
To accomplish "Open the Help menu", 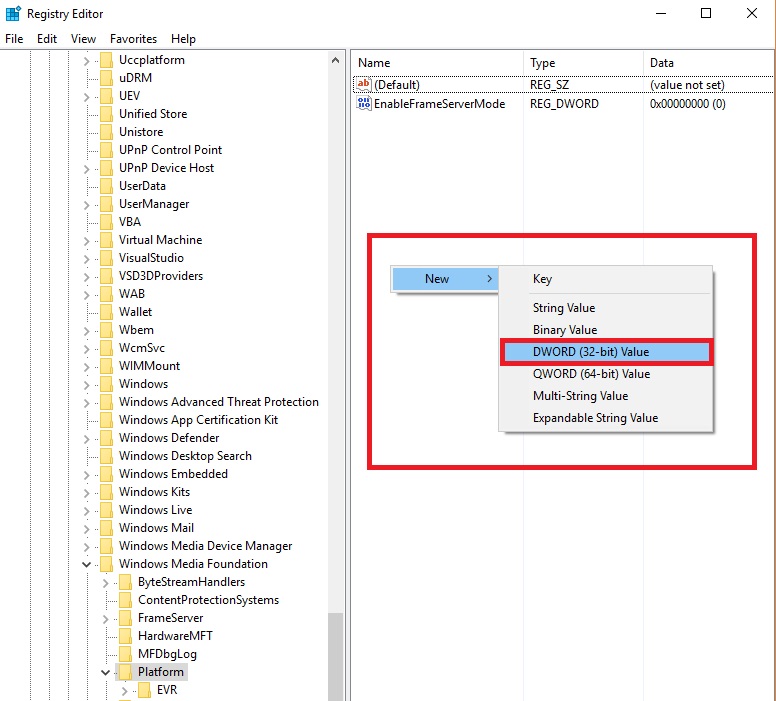I will (183, 39).
